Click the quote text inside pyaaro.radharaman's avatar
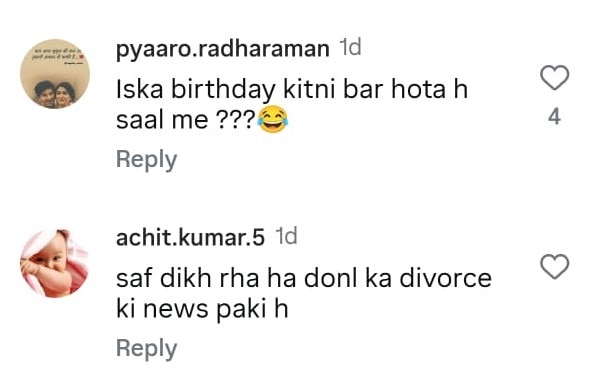The height and width of the screenshot is (387, 606). (58, 55)
